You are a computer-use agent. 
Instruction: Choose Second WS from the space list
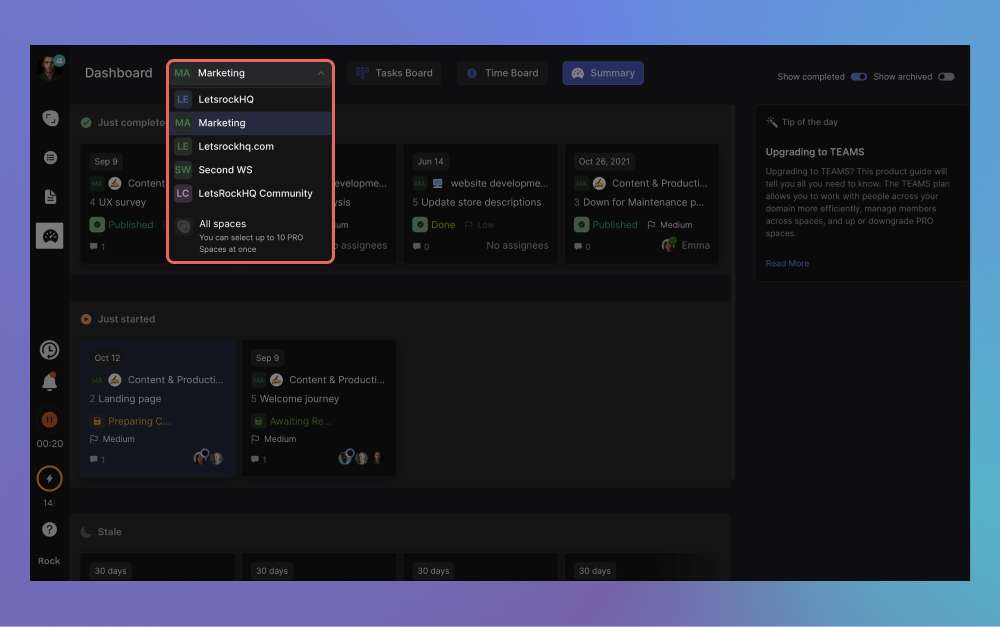(250, 170)
